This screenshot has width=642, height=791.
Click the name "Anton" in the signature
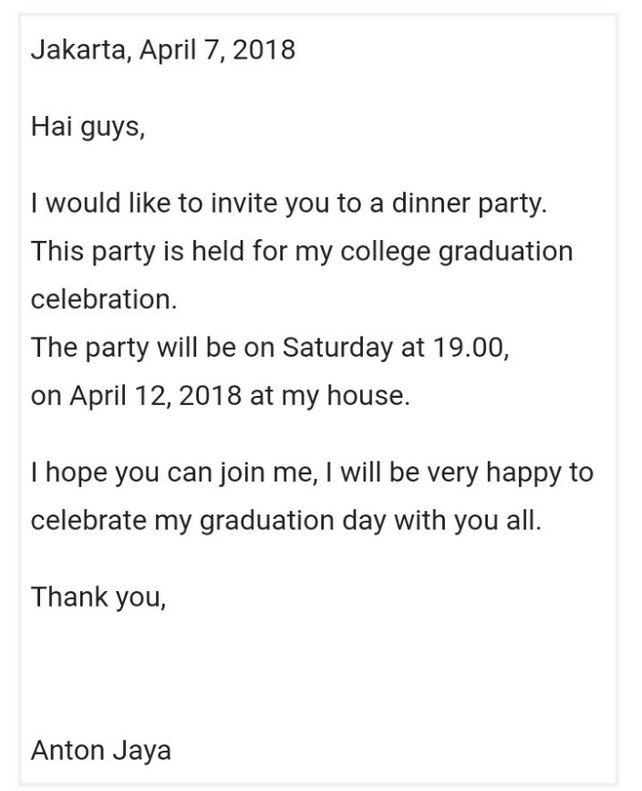coord(67,749)
